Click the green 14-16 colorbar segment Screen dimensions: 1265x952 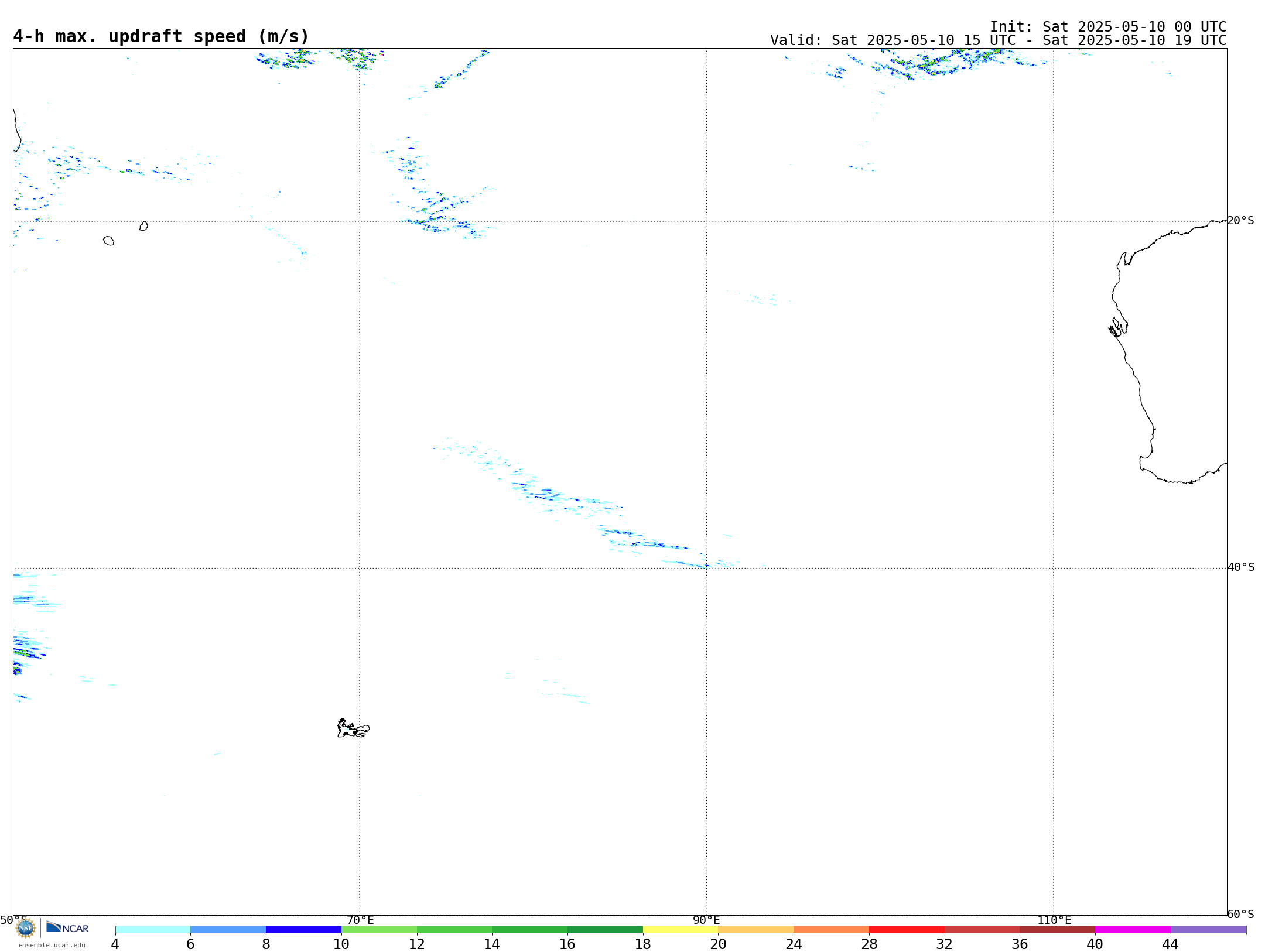530,929
